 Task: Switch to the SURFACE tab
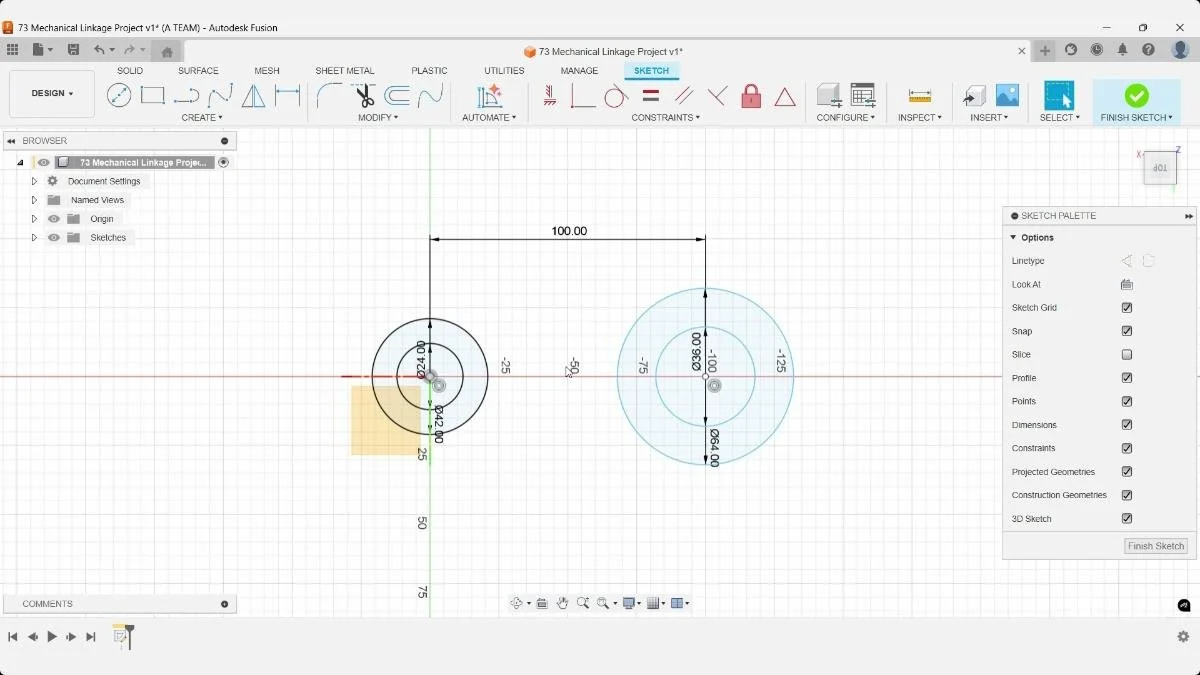tap(198, 71)
